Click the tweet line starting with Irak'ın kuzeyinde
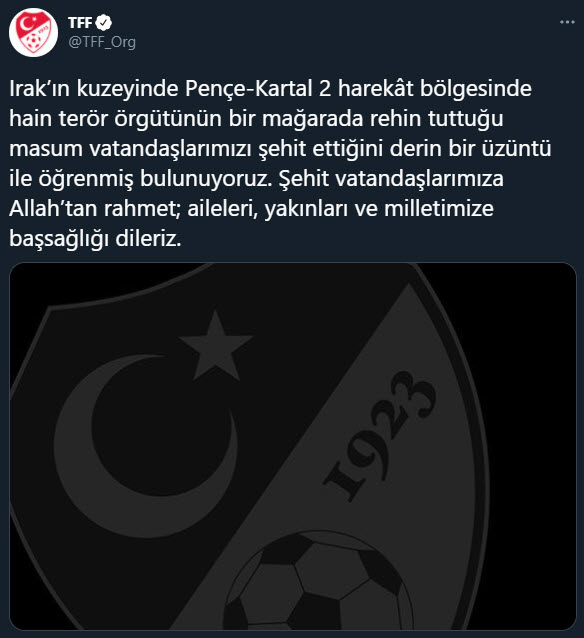This screenshot has height=638, width=584. pos(270,89)
